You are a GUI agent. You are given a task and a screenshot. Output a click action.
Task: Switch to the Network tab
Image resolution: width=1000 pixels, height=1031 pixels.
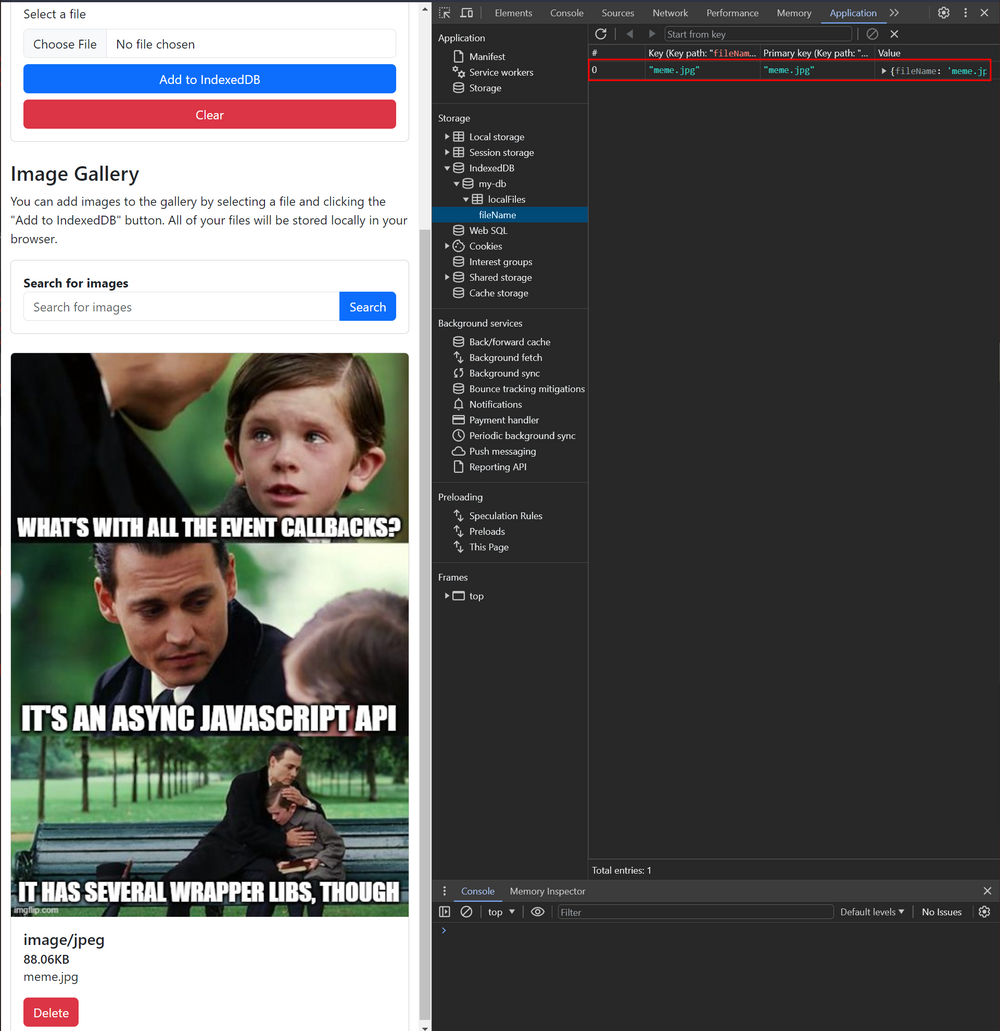point(670,13)
